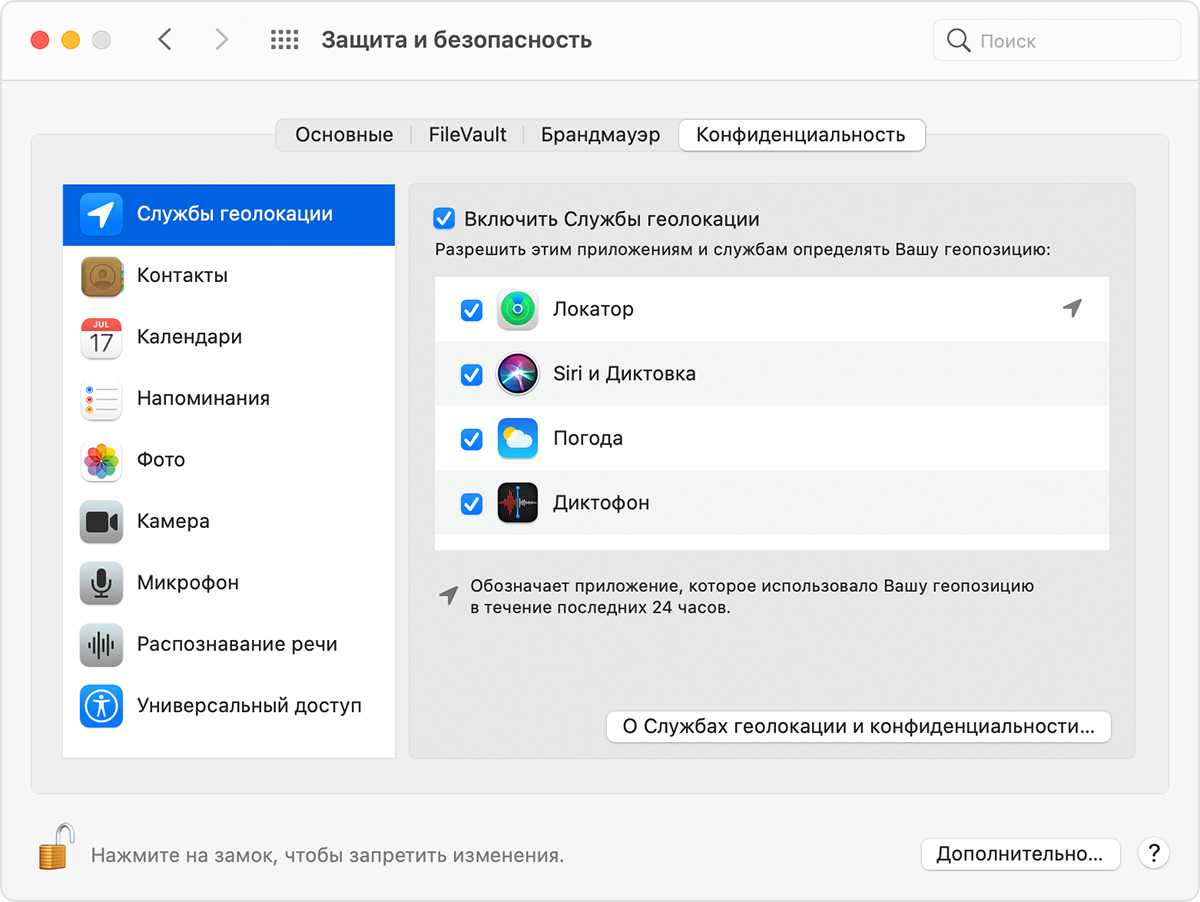
Task: Open Напоминания privacy settings
Action: [202, 399]
